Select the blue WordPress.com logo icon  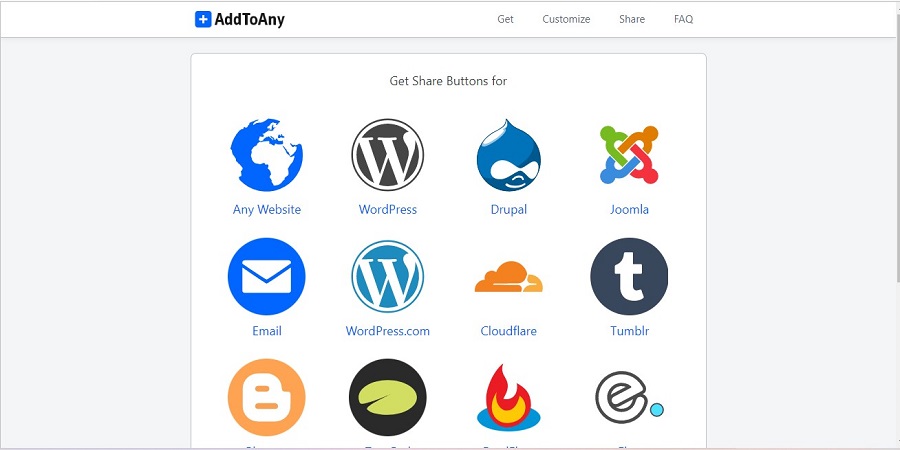387,277
